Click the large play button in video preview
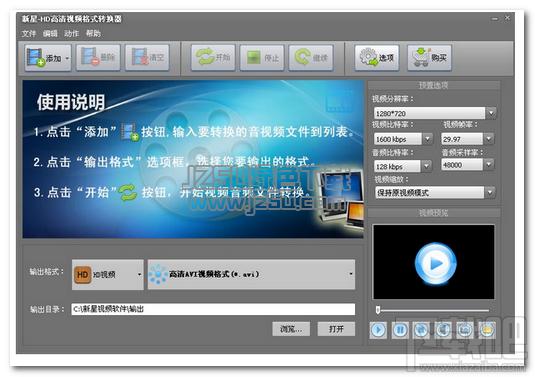The width and height of the screenshot is (535, 377). 435,263
